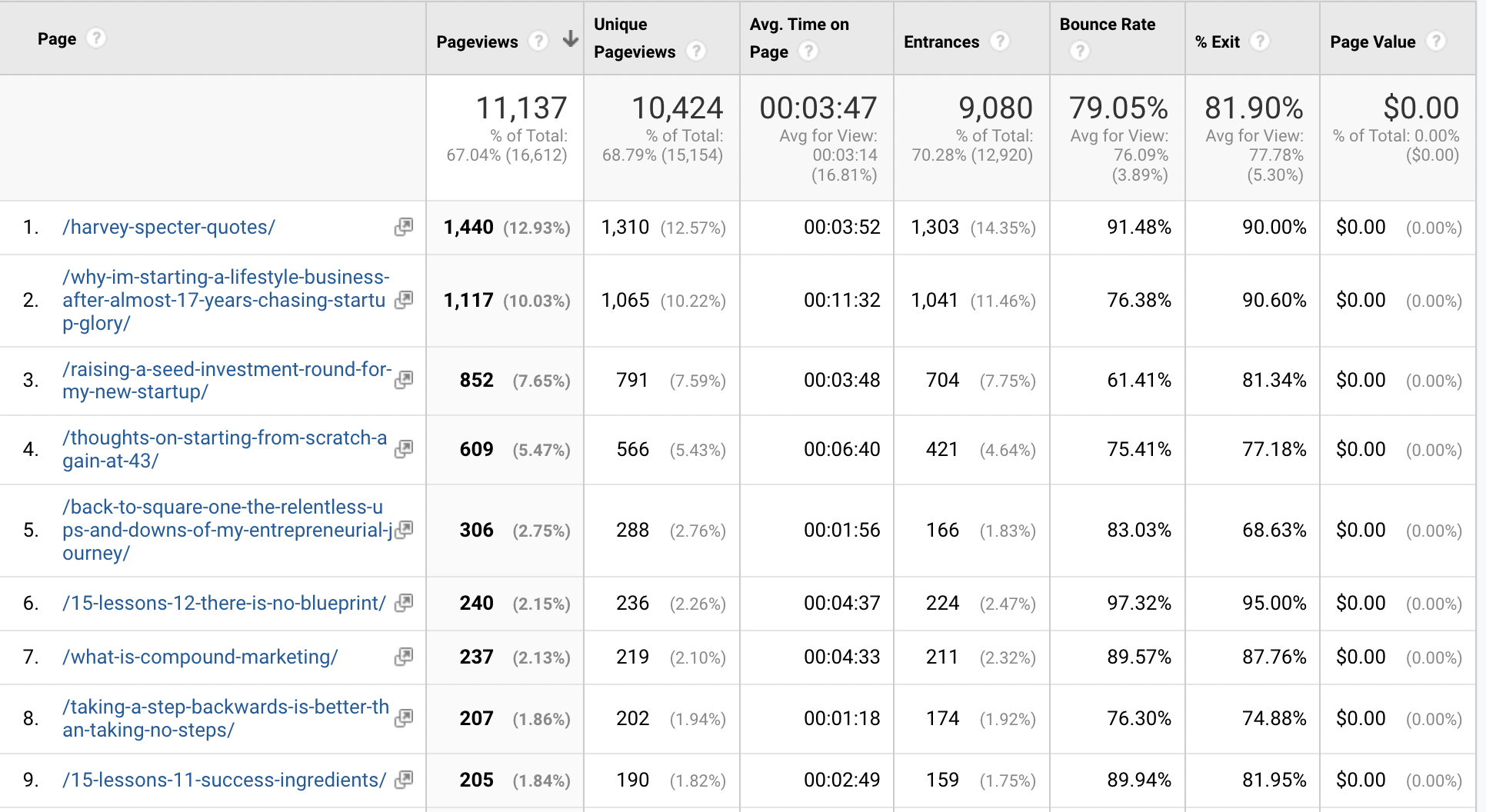Screen dimensions: 1486x812
Task: Select pageviews cell 1,117
Action: pos(468,300)
